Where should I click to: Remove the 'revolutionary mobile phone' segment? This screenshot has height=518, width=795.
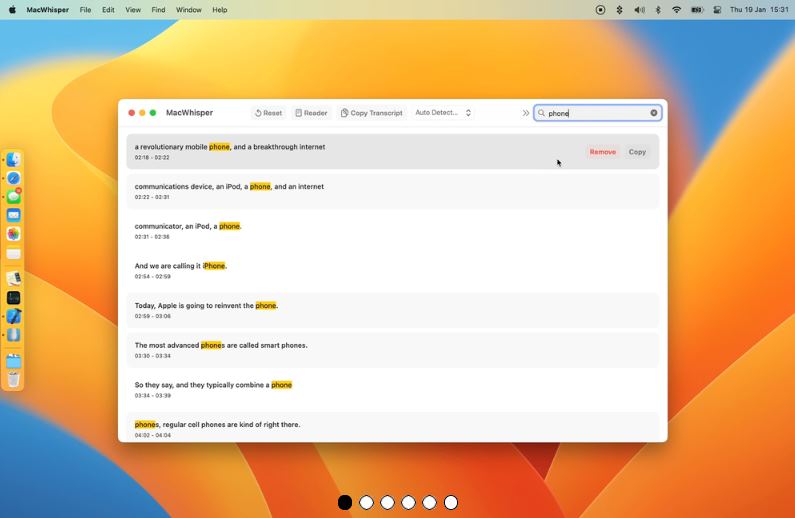pos(602,152)
